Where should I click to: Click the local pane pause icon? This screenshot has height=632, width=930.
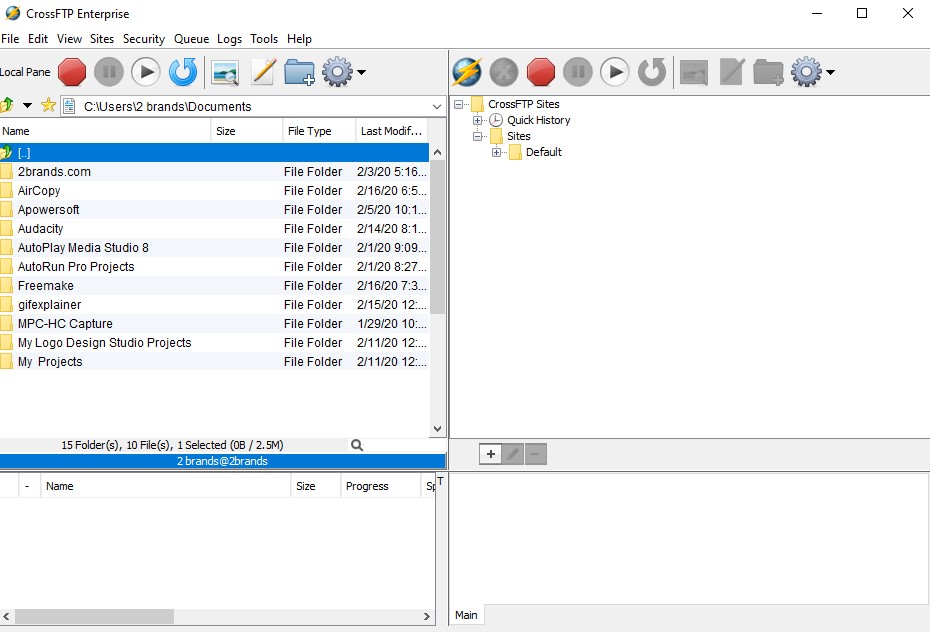109,72
